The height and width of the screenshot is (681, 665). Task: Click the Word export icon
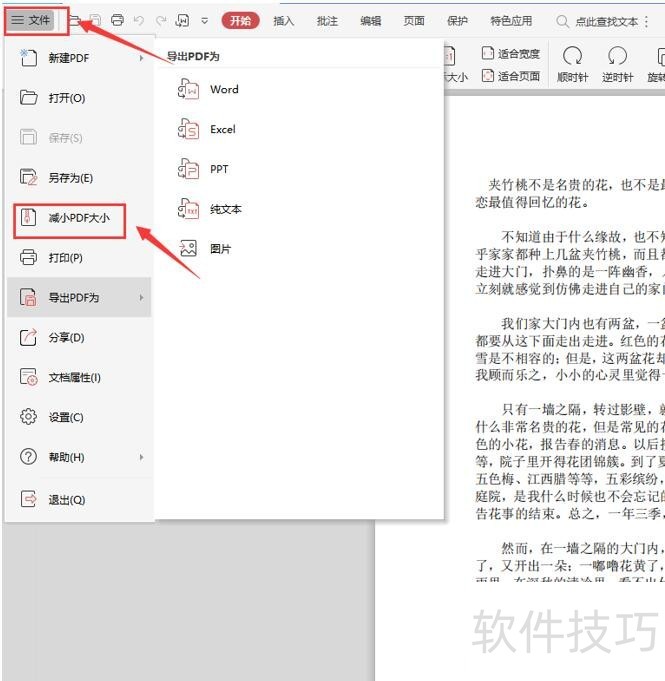(188, 89)
